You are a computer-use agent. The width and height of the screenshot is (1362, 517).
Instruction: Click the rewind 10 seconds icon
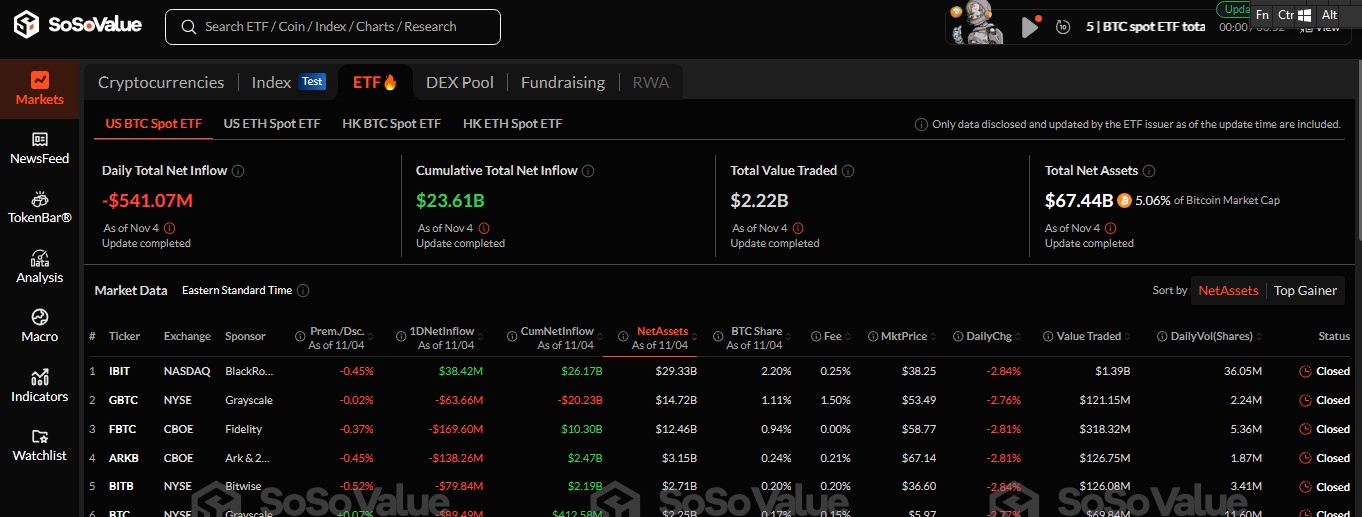(1063, 27)
